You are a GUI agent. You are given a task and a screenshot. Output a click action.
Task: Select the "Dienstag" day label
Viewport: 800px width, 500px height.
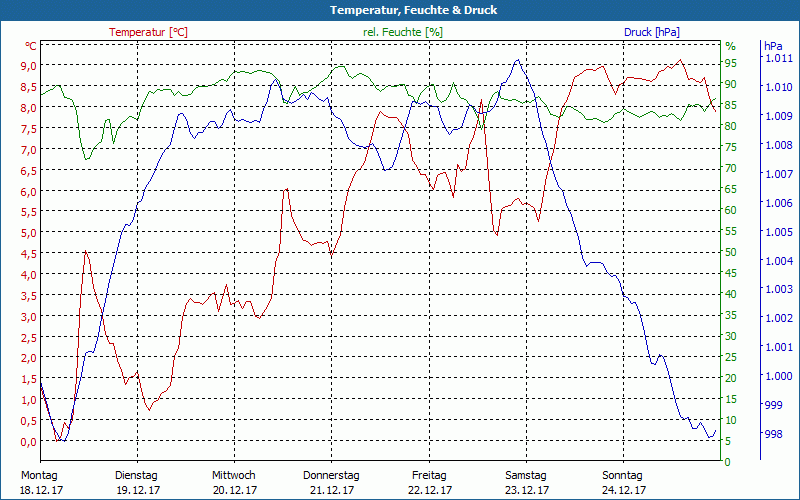click(x=136, y=476)
